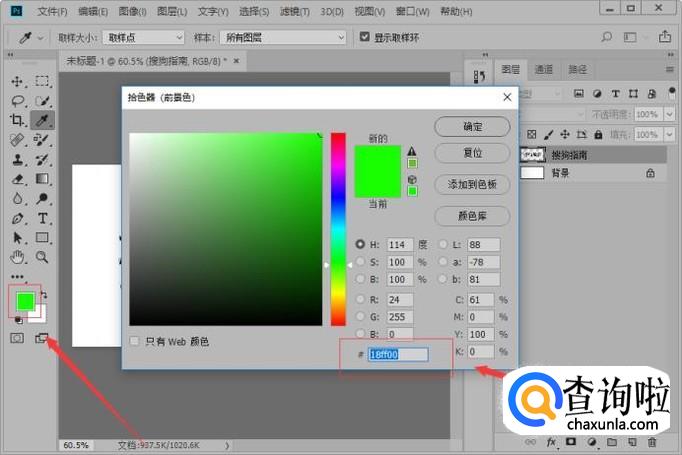The image size is (682, 455).
Task: Open the 取样大小 dropdown
Action: tap(144, 37)
